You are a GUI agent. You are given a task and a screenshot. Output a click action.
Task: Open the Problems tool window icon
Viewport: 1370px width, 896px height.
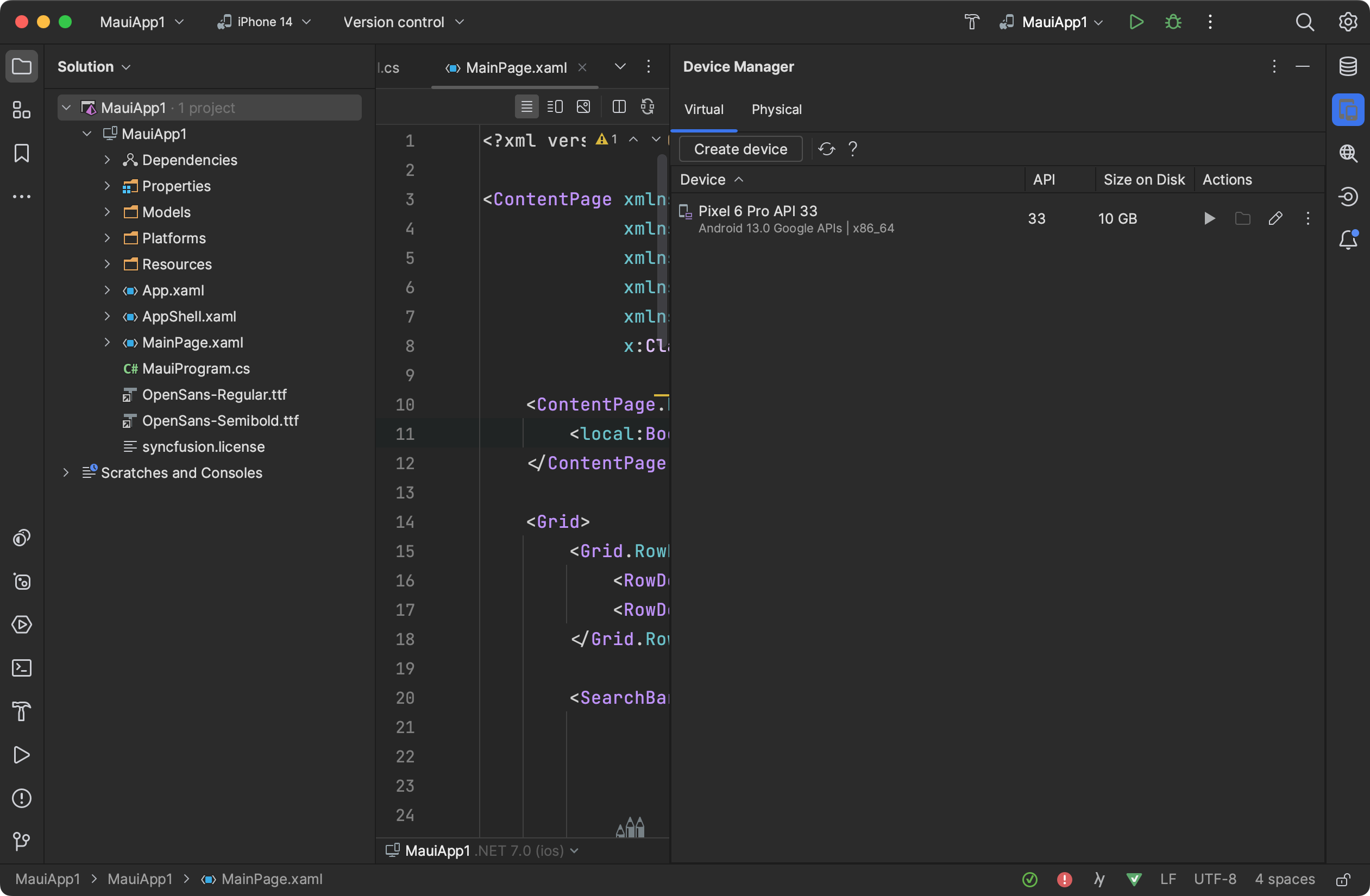coord(21,798)
